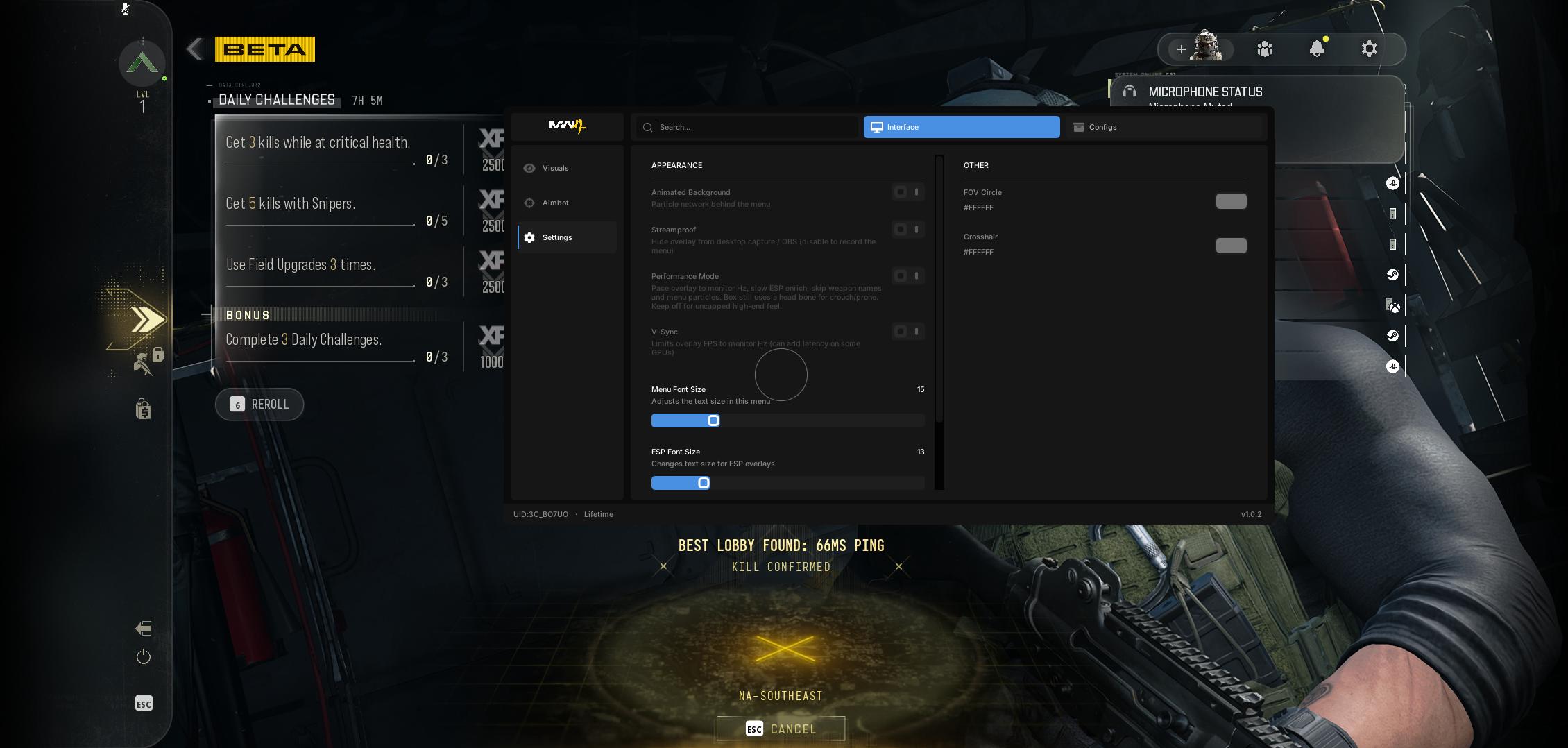Screen dimensions: 1568x748
Task: Click the '7H 5M' challenge timer
Action: (367, 101)
